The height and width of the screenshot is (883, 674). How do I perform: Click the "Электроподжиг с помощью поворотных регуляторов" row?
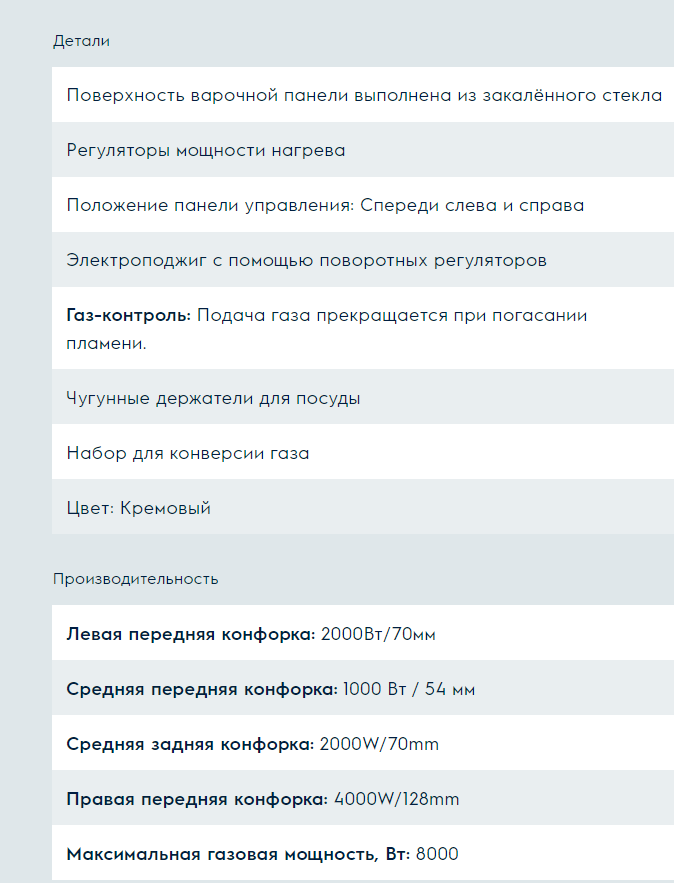click(x=306, y=261)
